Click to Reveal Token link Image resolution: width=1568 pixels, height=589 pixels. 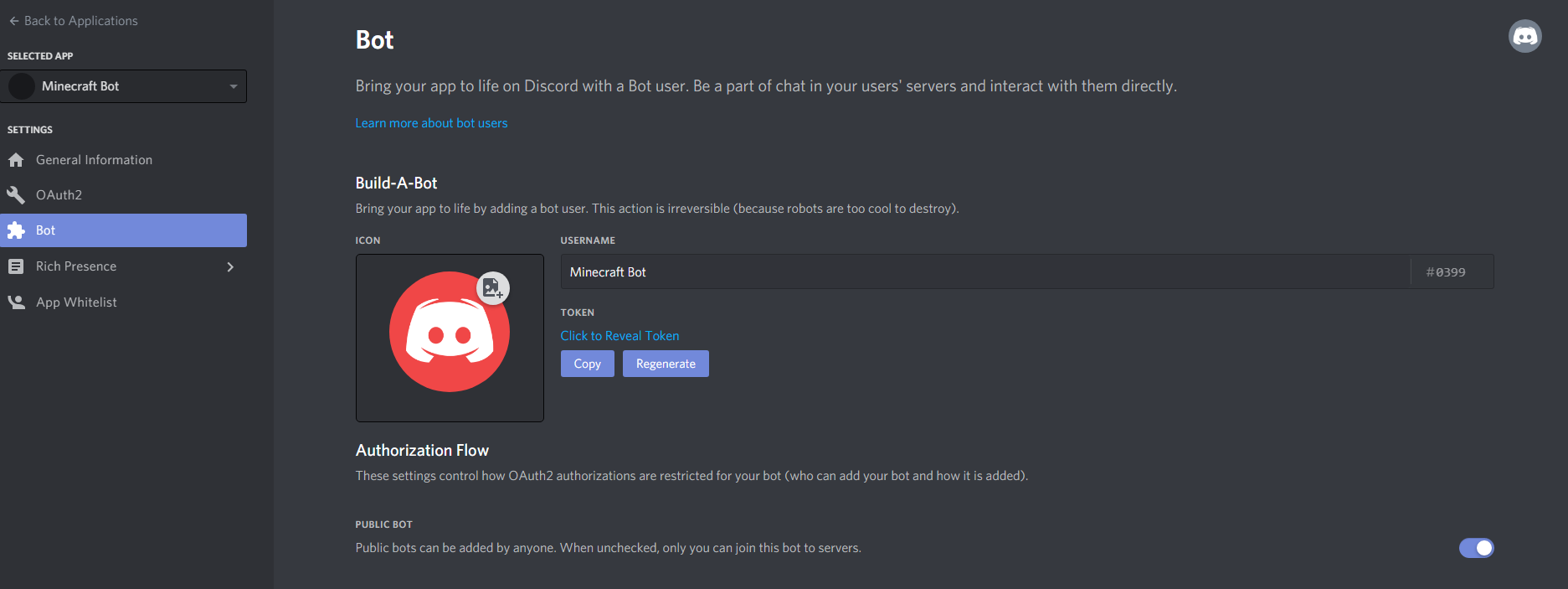tap(619, 336)
